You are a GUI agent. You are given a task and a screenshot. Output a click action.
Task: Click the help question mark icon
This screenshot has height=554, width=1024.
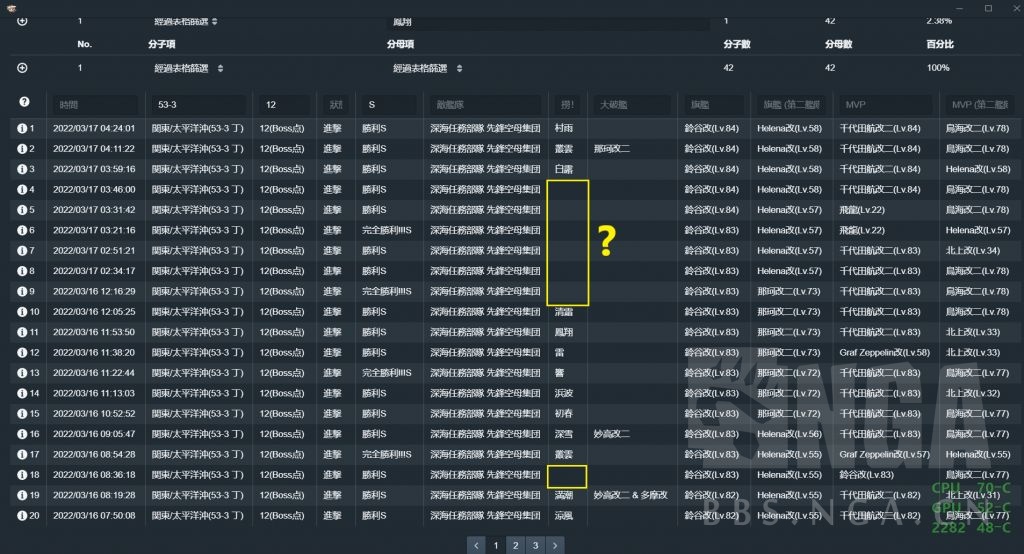pos(24,103)
